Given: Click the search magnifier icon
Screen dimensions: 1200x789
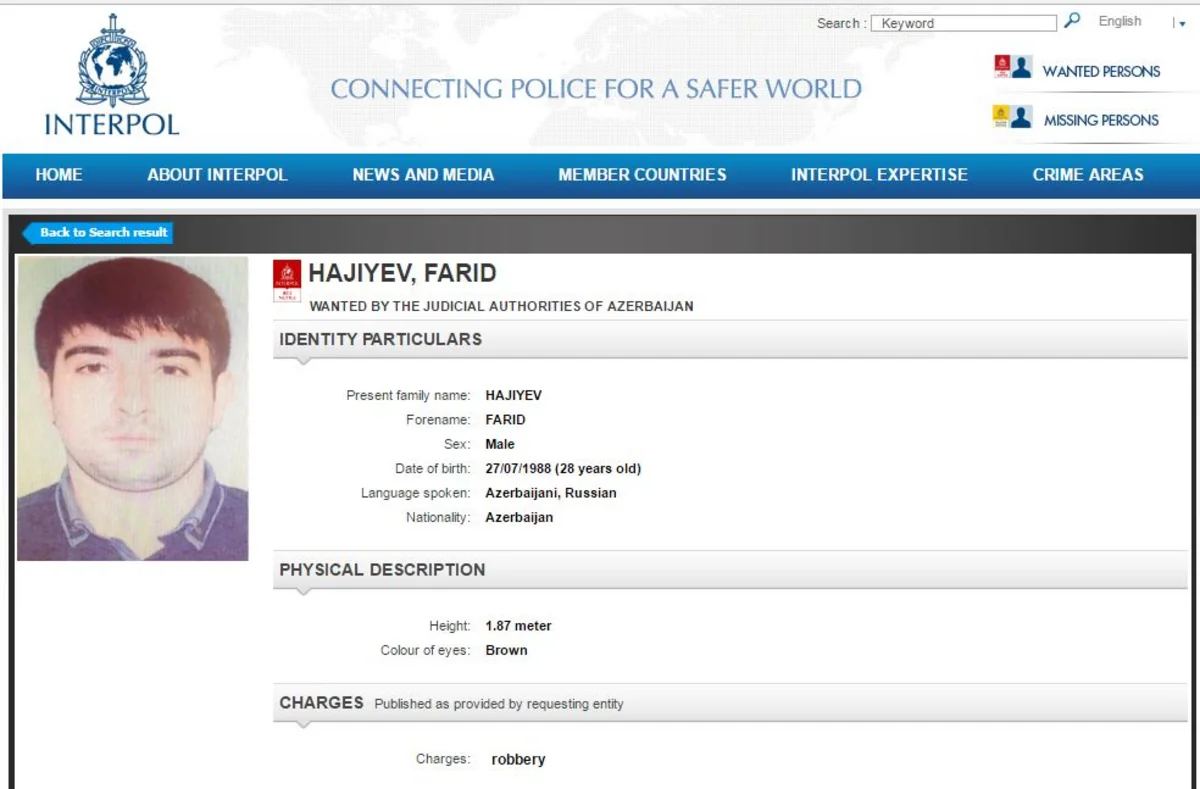Looking at the screenshot, I should point(1073,21).
